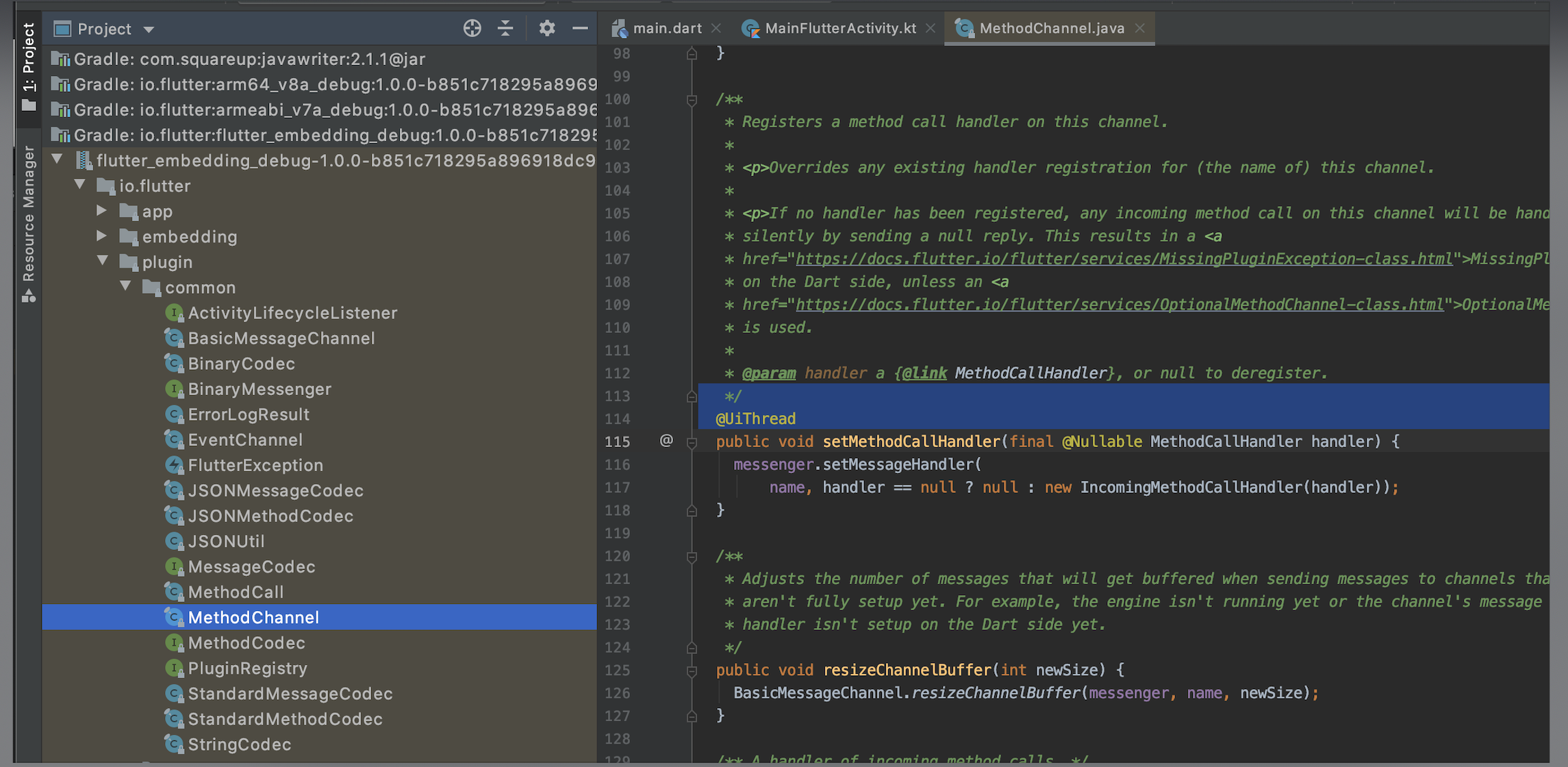Open the Project panel settings gear

pos(546,28)
